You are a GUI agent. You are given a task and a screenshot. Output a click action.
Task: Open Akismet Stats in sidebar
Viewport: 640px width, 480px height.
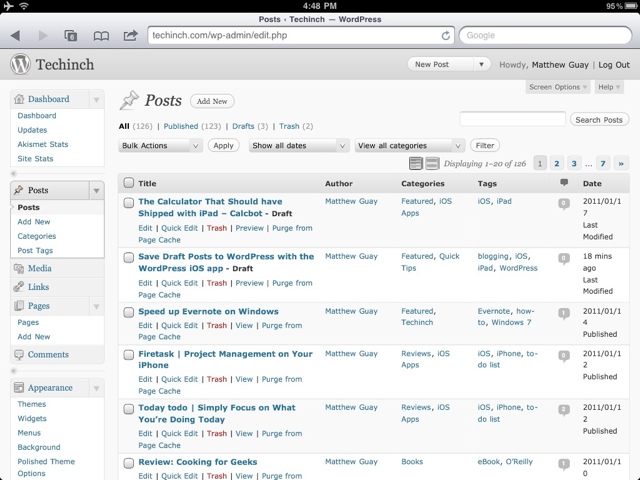[x=43, y=144]
